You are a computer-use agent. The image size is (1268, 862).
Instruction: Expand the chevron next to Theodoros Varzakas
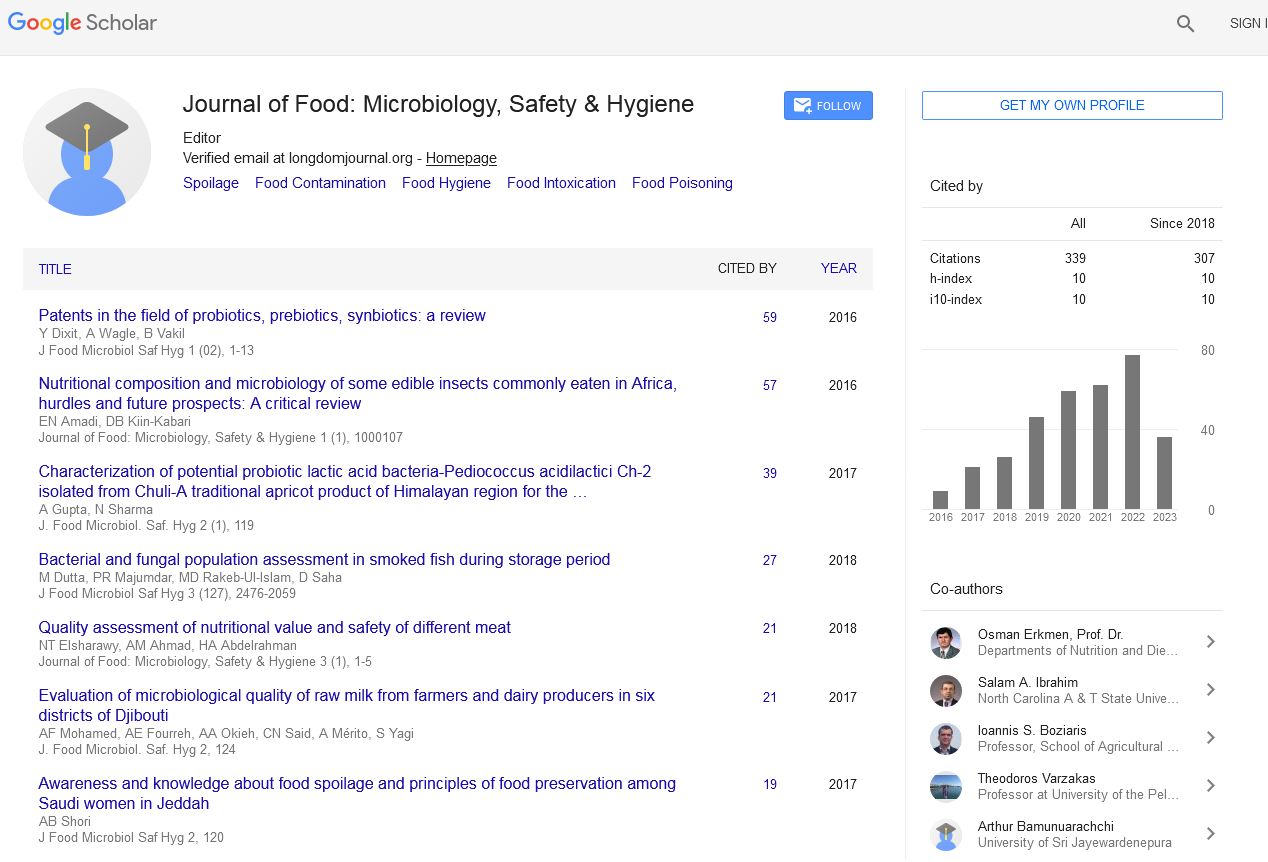click(1210, 786)
